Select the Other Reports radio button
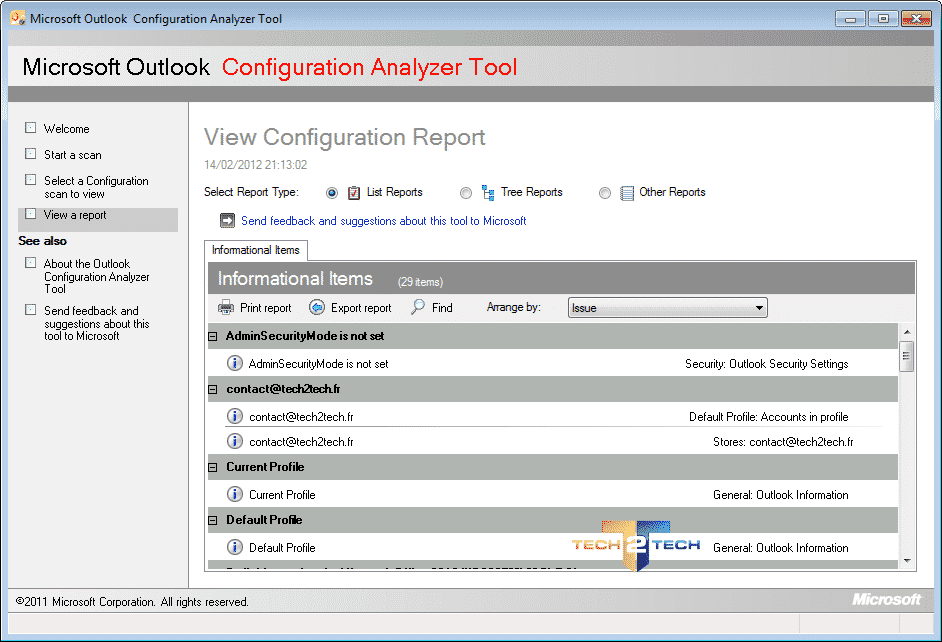The height and width of the screenshot is (642, 942). (x=604, y=193)
